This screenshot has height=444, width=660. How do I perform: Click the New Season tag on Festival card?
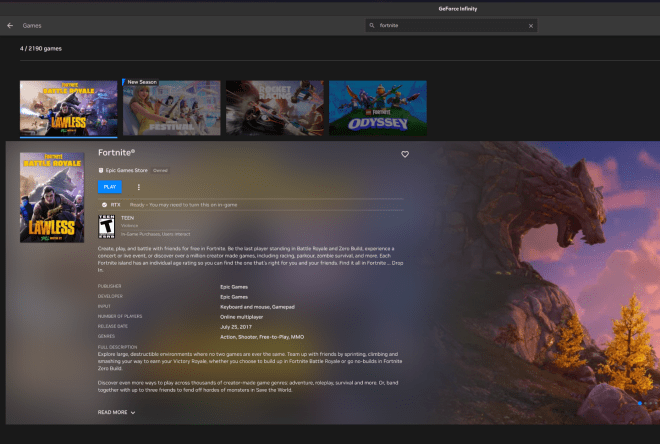(x=142, y=82)
